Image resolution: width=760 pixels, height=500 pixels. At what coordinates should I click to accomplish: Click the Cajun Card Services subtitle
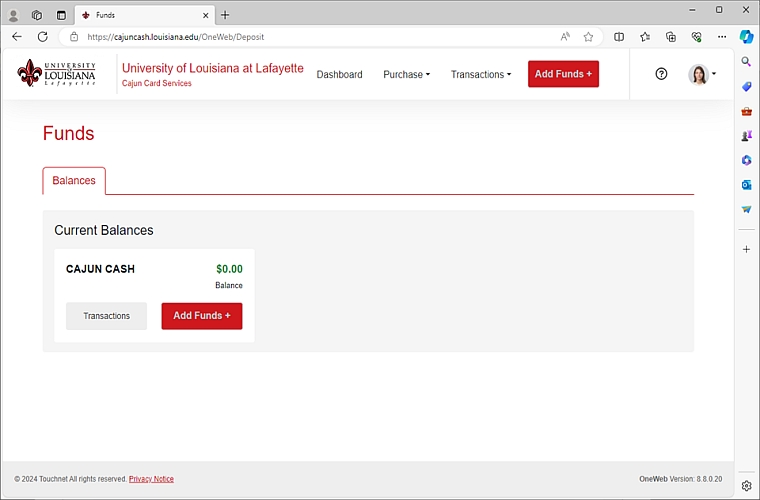tap(157, 83)
